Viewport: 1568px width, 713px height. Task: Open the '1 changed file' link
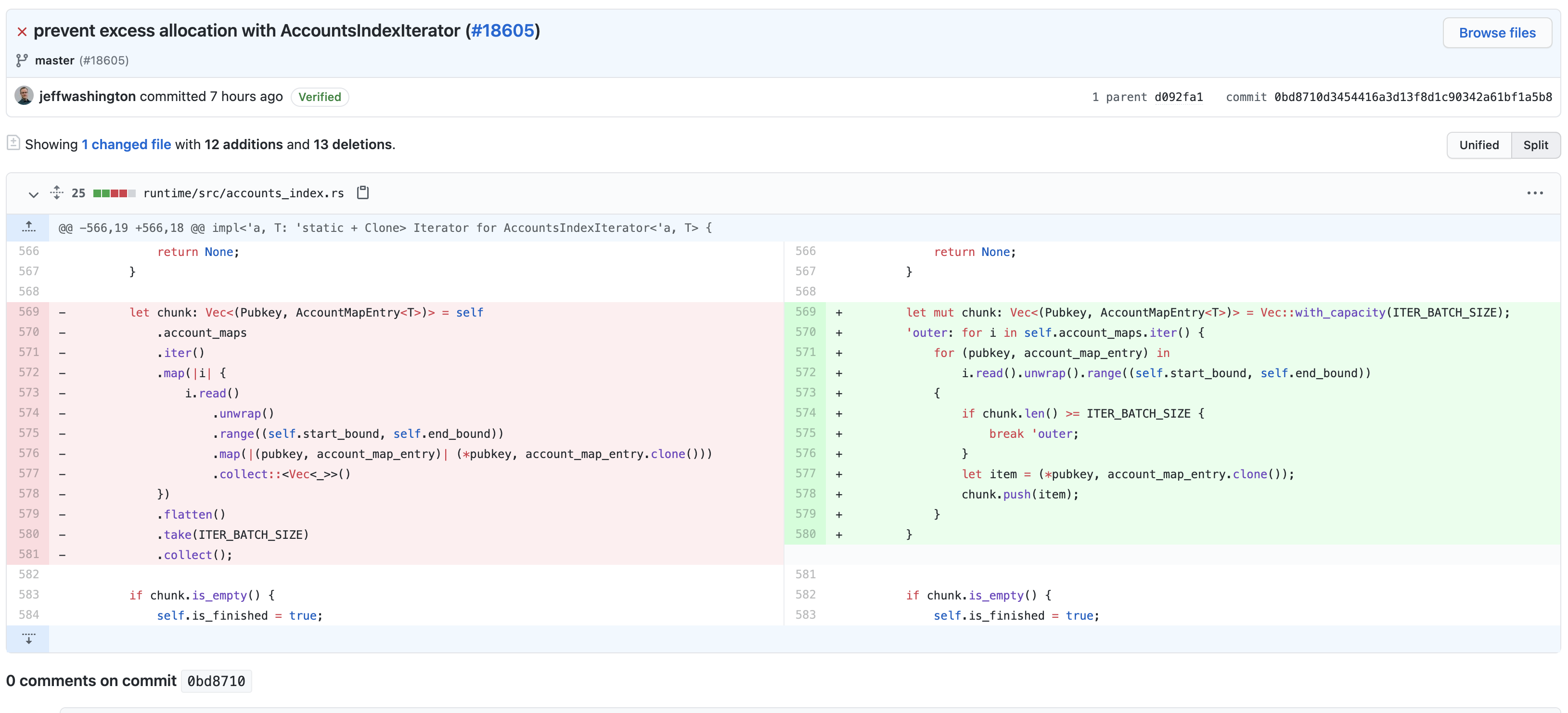tap(126, 144)
